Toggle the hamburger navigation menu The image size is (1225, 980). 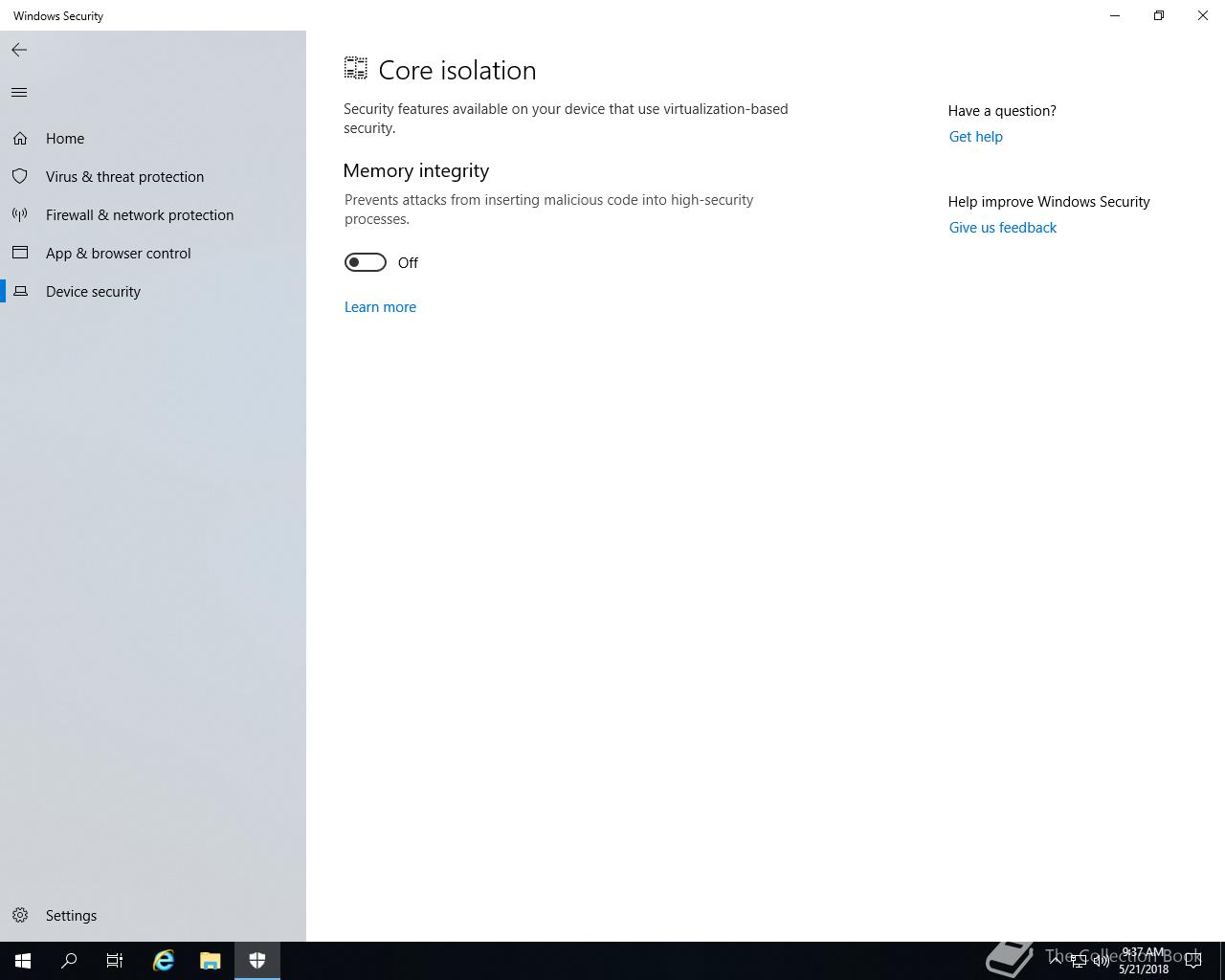point(19,92)
